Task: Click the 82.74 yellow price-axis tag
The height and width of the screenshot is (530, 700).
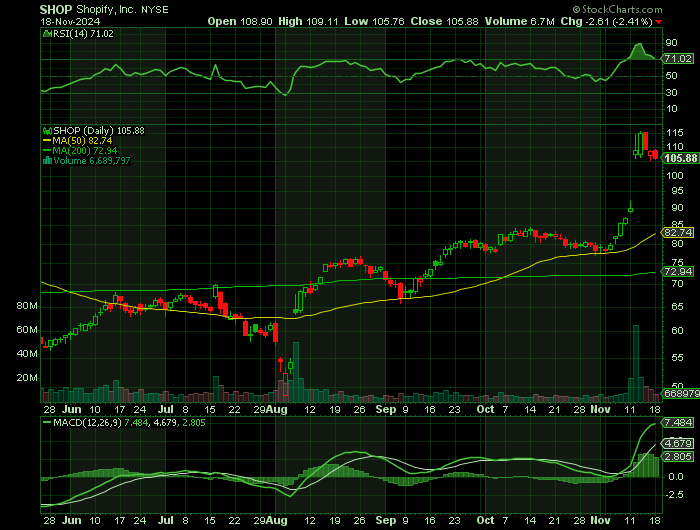Action: (678, 233)
